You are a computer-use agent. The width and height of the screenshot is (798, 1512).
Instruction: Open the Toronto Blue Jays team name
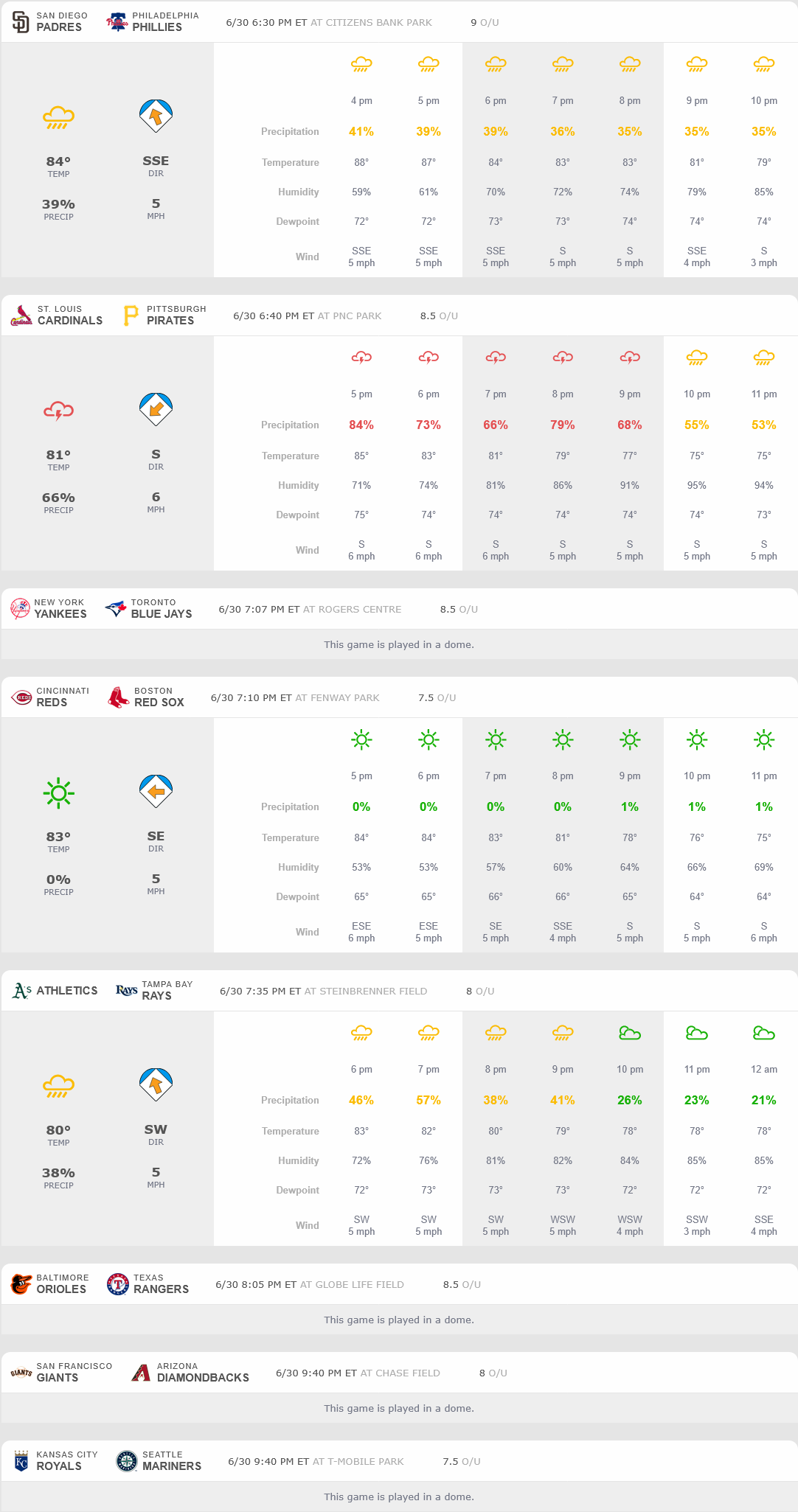pos(162,609)
